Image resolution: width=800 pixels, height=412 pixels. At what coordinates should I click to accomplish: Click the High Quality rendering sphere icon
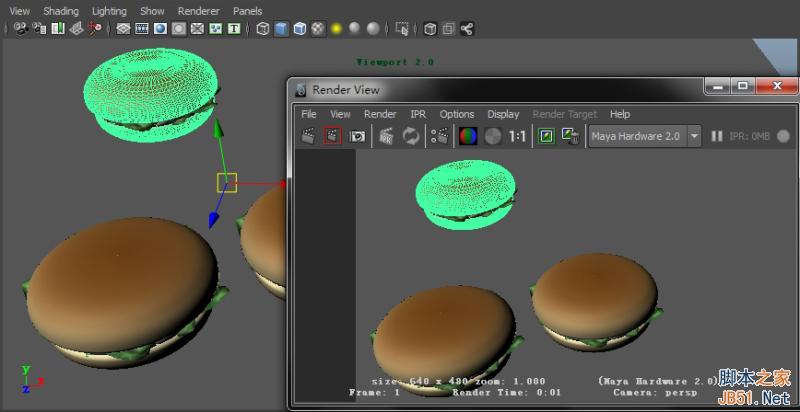tap(373, 29)
